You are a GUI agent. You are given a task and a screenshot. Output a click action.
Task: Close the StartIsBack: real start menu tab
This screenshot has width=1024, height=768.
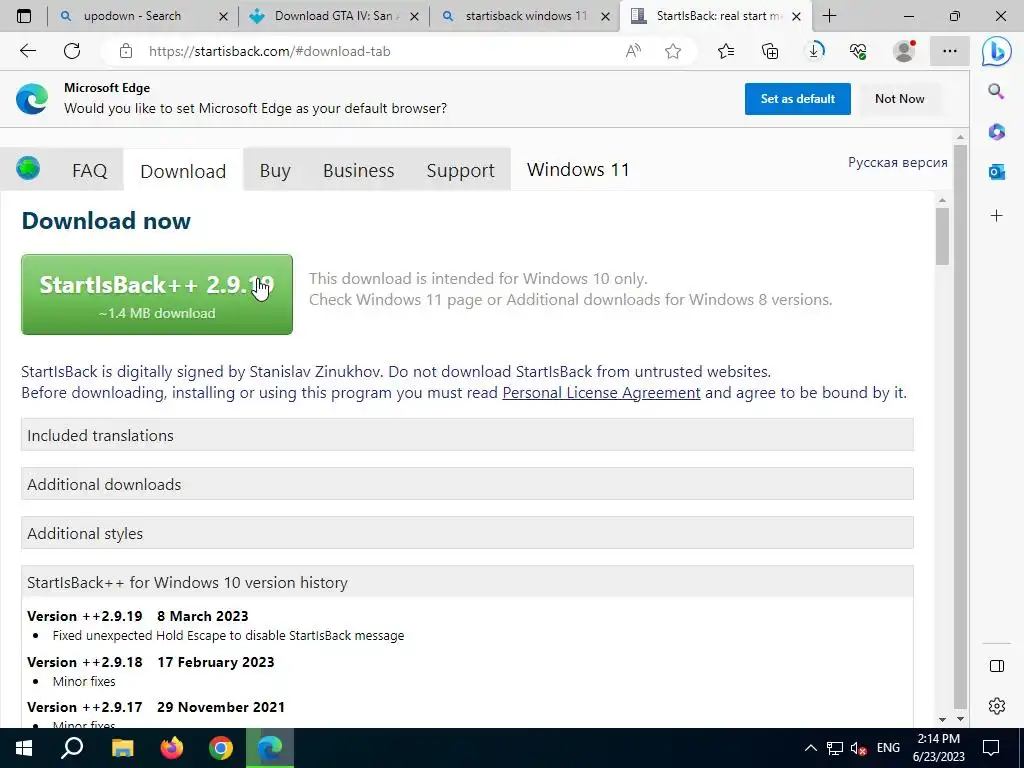click(796, 16)
